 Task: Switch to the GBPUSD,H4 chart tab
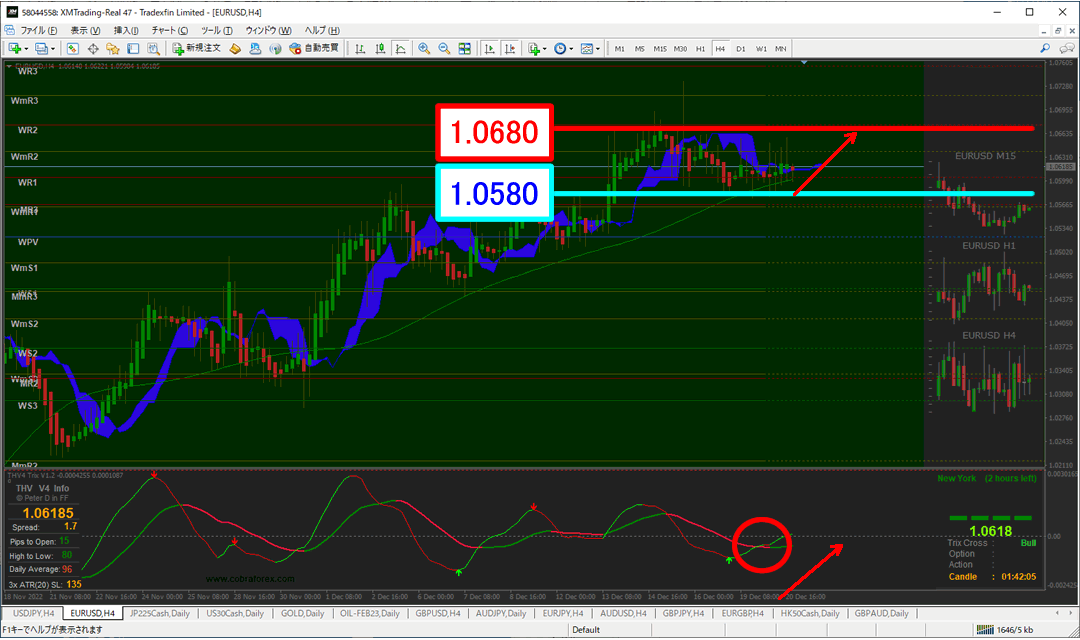tap(437, 613)
